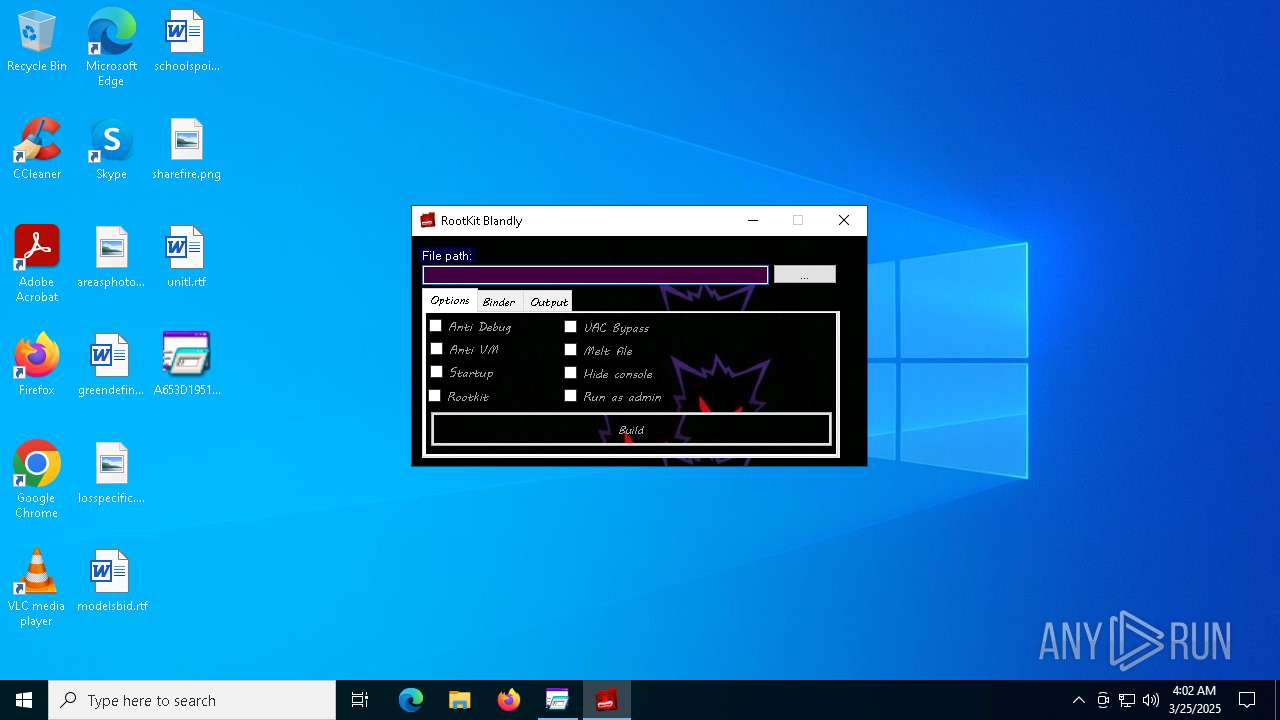1280x720 pixels.
Task: Select the Recycle Bin desktop icon
Action: pos(37,41)
